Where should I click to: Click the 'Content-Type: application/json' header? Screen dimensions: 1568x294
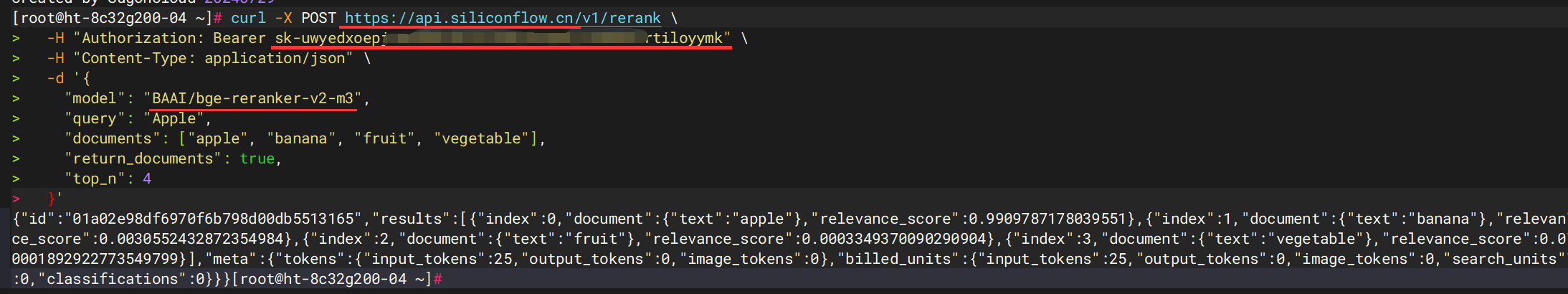click(213, 58)
